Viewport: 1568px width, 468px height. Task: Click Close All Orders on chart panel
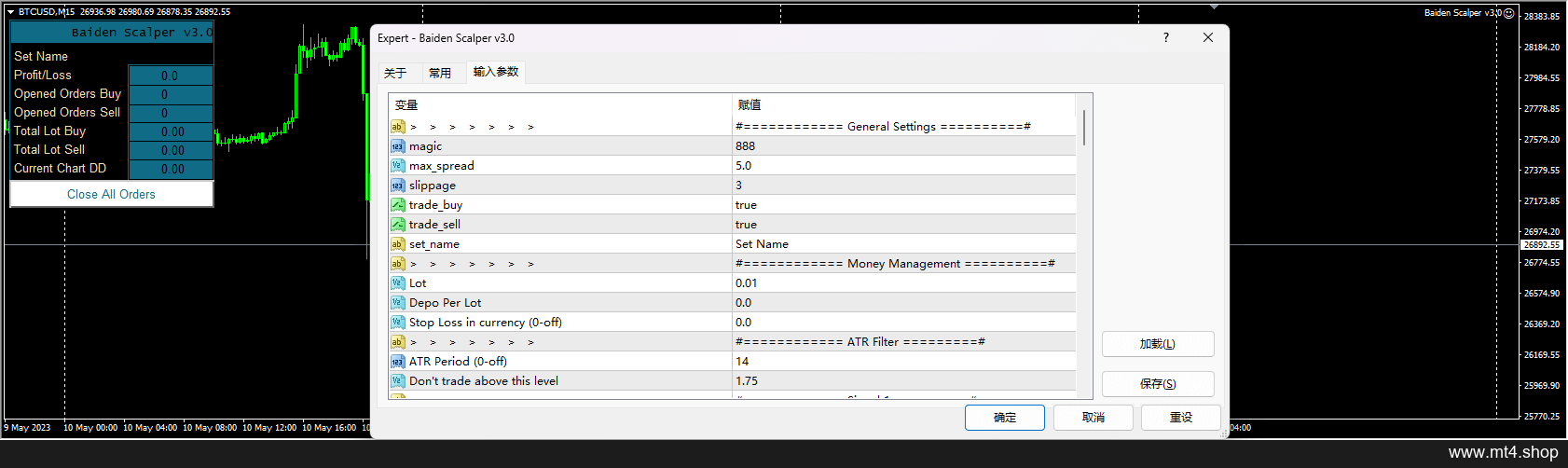click(112, 194)
